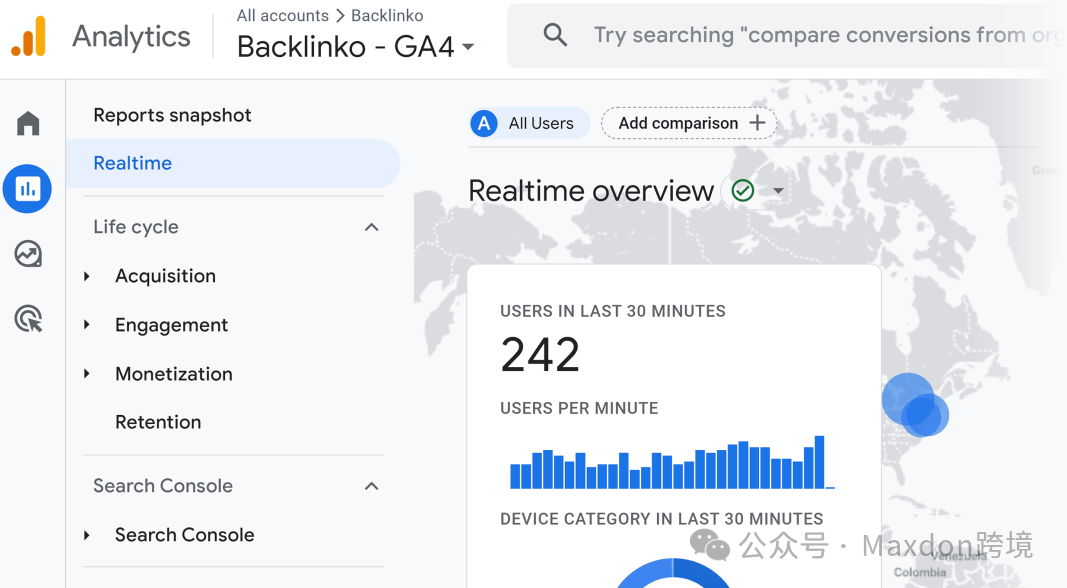Expand the Acquisition tree arrow
Screen dimensions: 1067x588
coord(86,276)
